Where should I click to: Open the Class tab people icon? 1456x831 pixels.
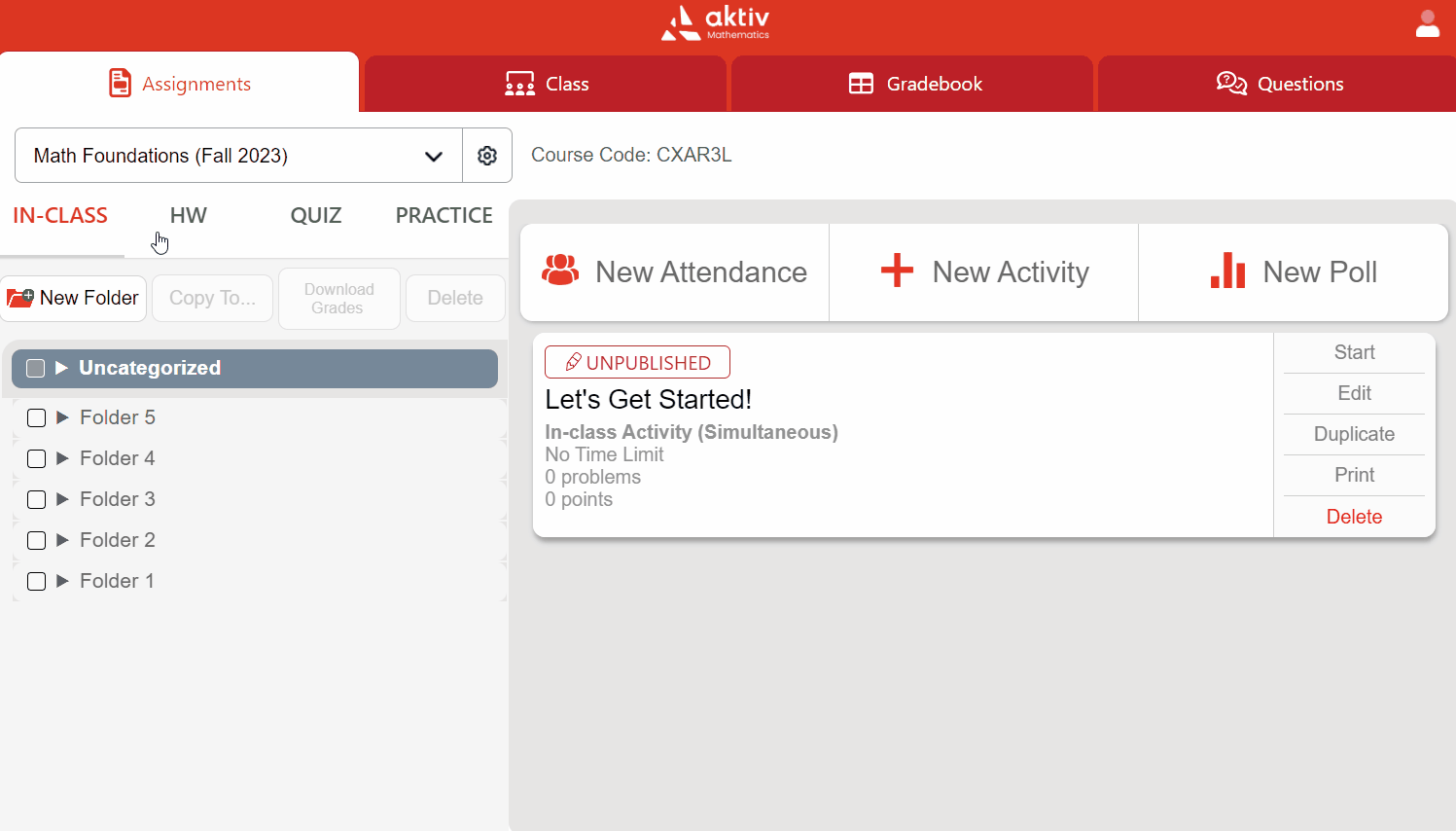click(x=519, y=84)
